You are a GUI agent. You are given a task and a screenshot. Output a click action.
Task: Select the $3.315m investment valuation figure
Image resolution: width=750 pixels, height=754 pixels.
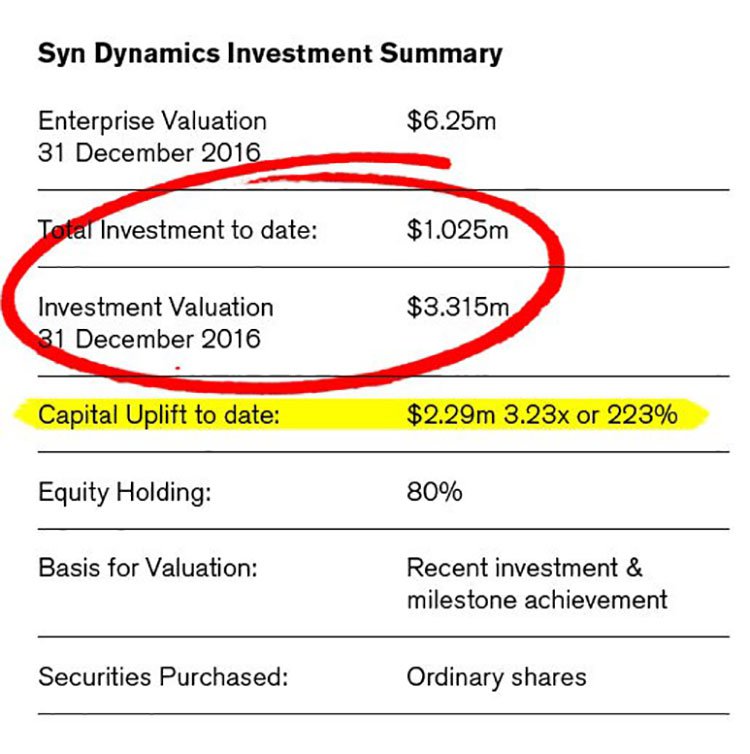point(458,307)
